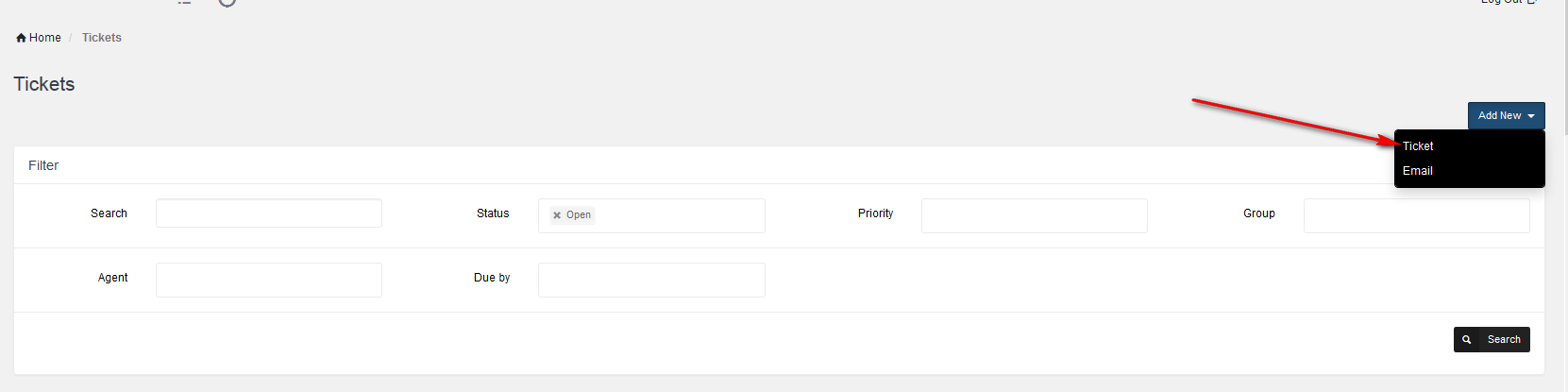Image resolution: width=1568 pixels, height=392 pixels.
Task: Choose Email from the Add New menu
Action: (x=1418, y=171)
